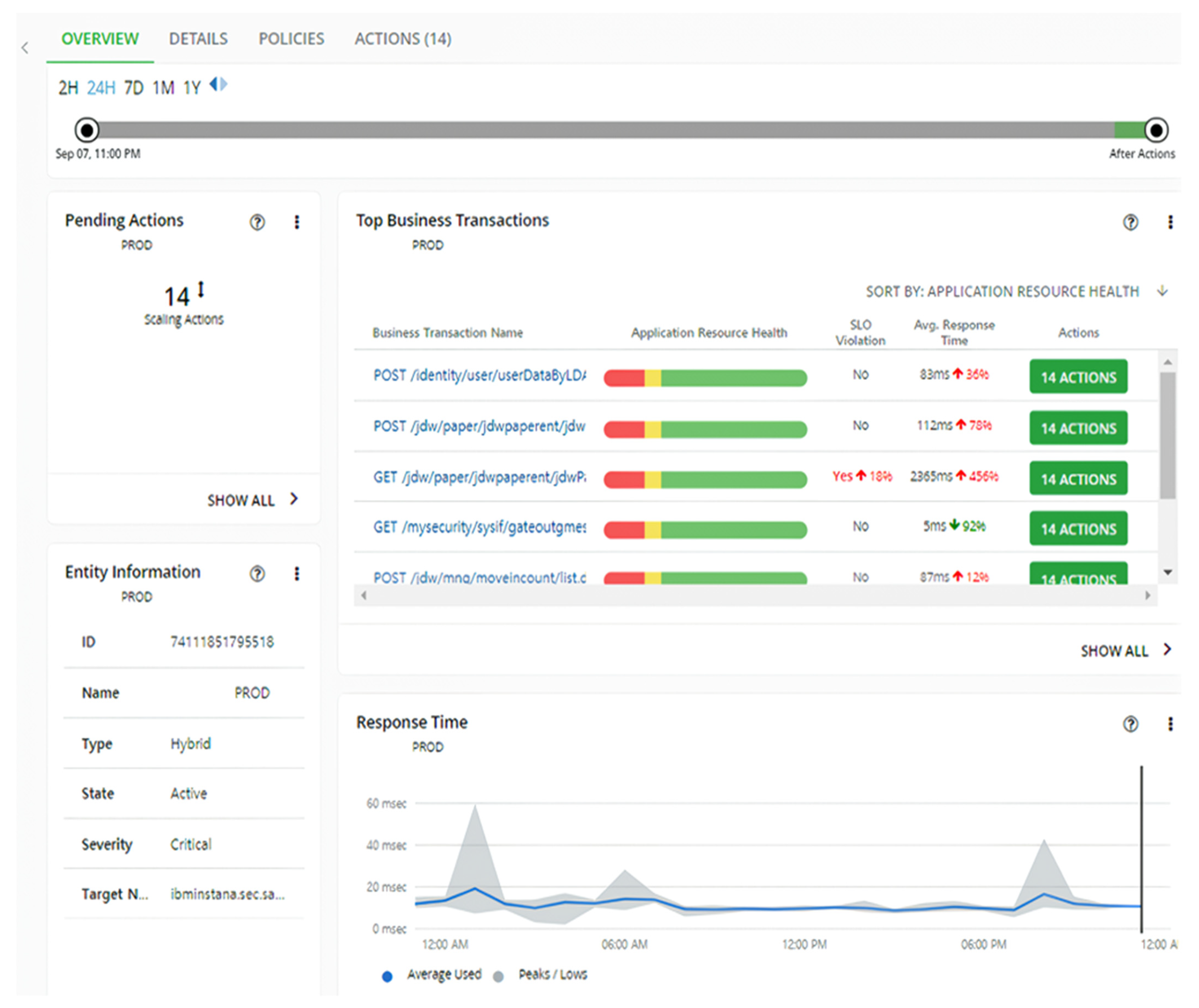Screen dimensions: 1199x1008
Task: Click the back chevron at top left
Action: point(25,48)
